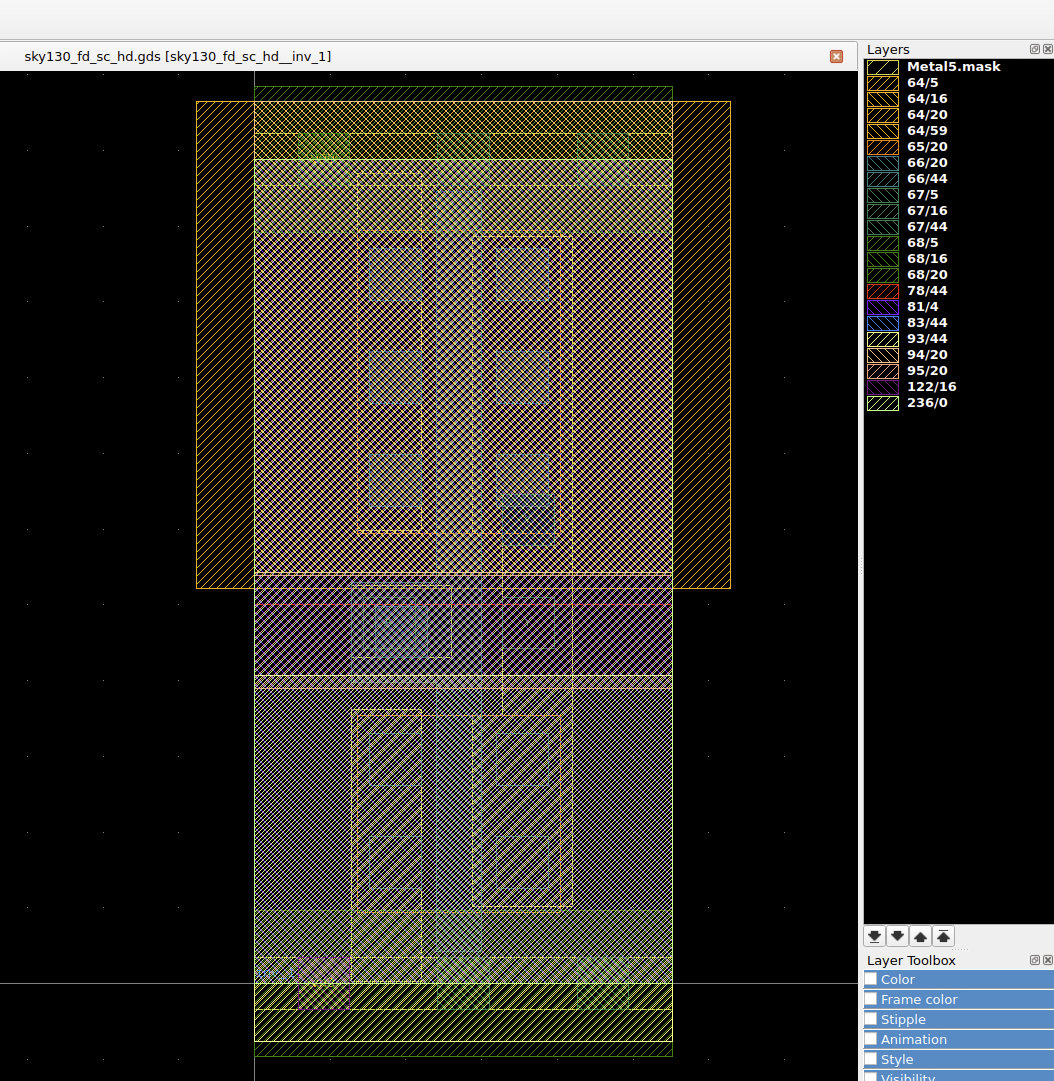Click the purple 81/4 layer swatch

click(x=882, y=307)
